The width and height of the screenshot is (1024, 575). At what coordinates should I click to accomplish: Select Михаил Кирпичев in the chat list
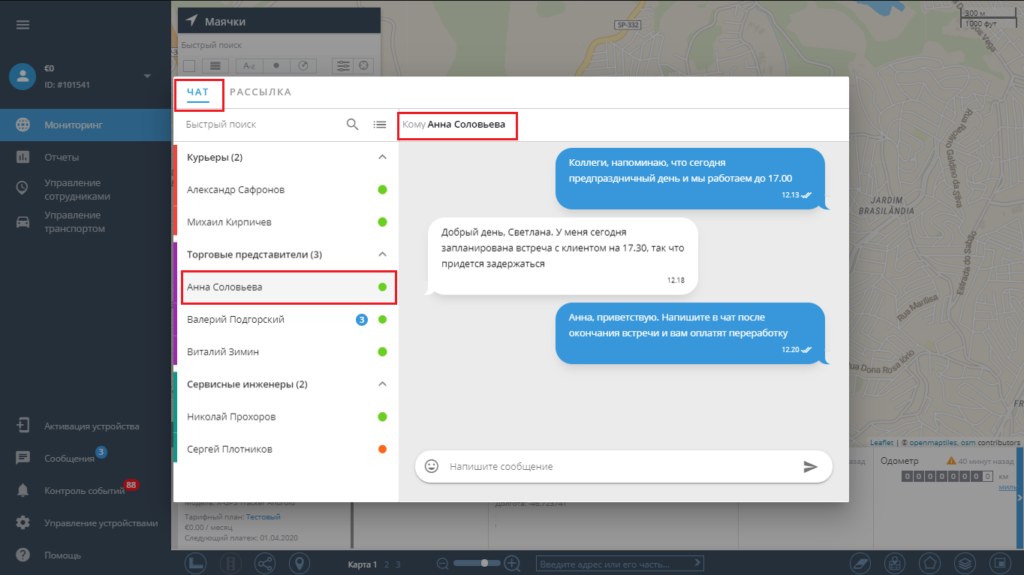(x=286, y=222)
